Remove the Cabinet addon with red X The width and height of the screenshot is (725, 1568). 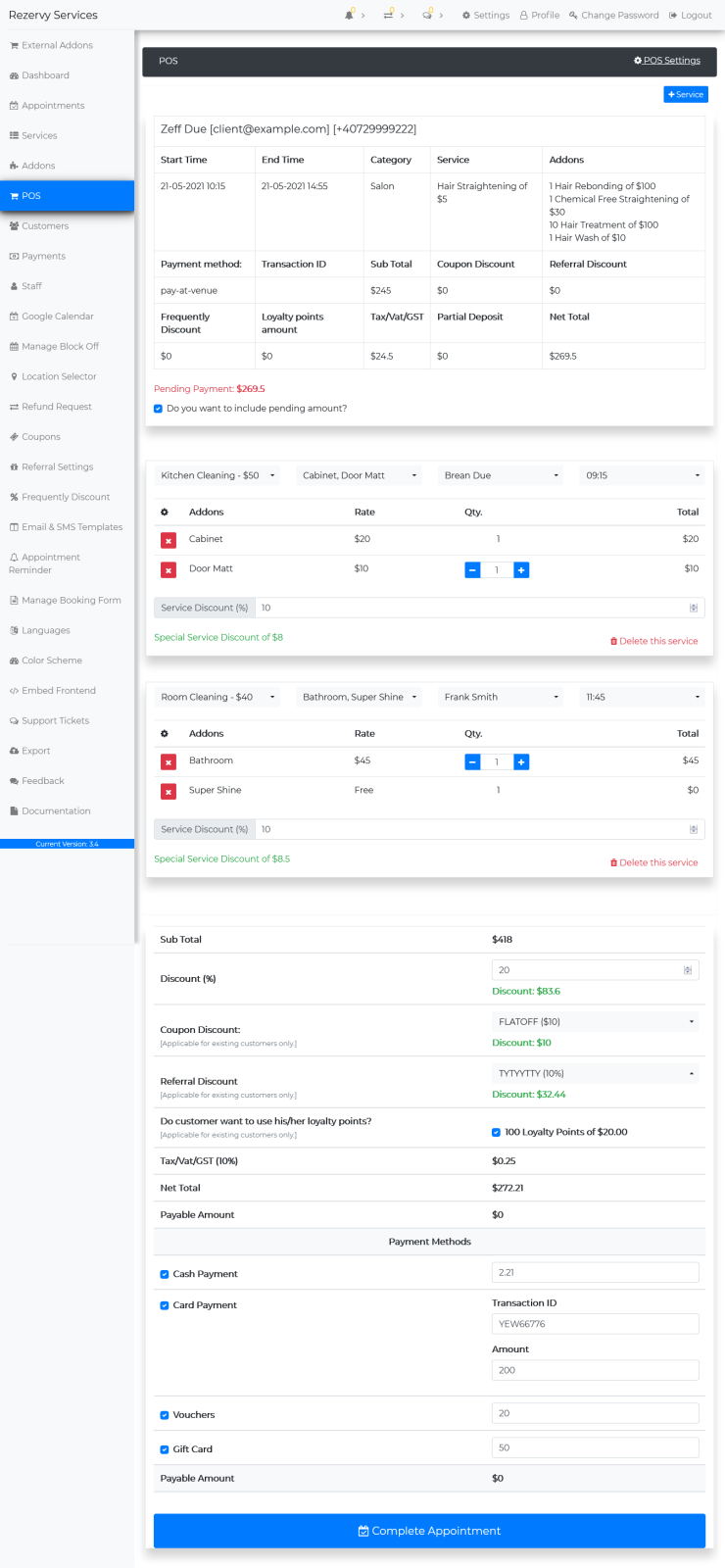pyautogui.click(x=169, y=540)
